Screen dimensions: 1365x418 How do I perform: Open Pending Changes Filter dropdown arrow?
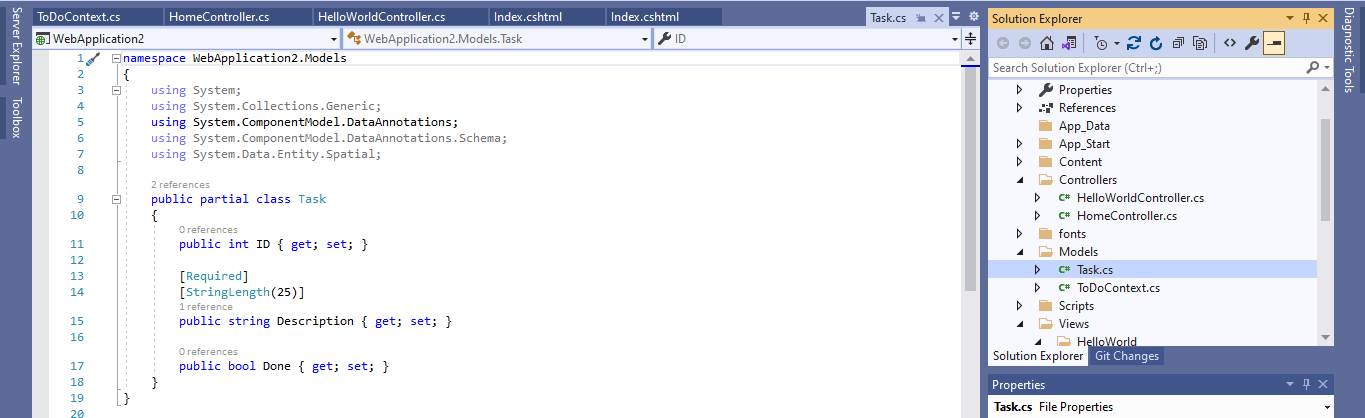1116,43
